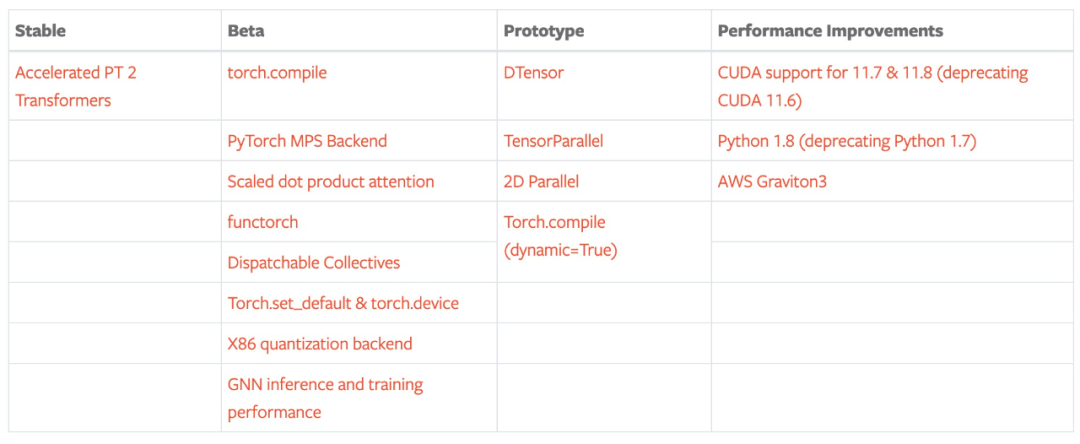This screenshot has width=1080, height=444.
Task: Click the AWS Graviton3 link
Action: 772,182
